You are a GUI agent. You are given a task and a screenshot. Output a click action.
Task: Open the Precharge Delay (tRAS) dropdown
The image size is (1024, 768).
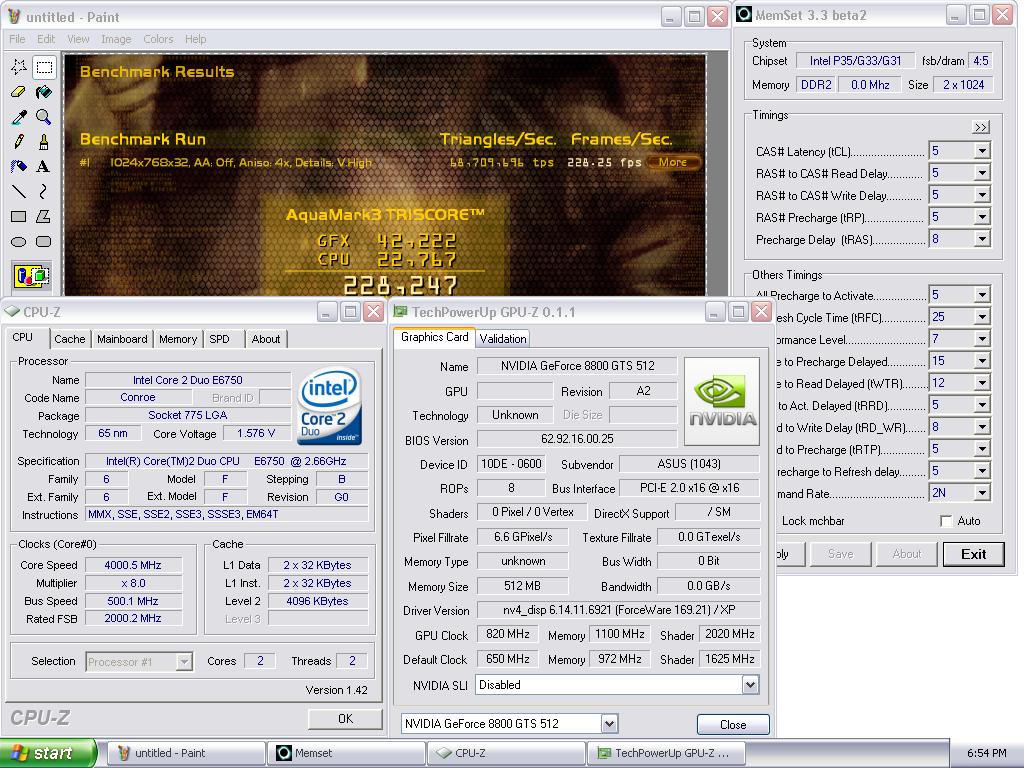click(982, 240)
